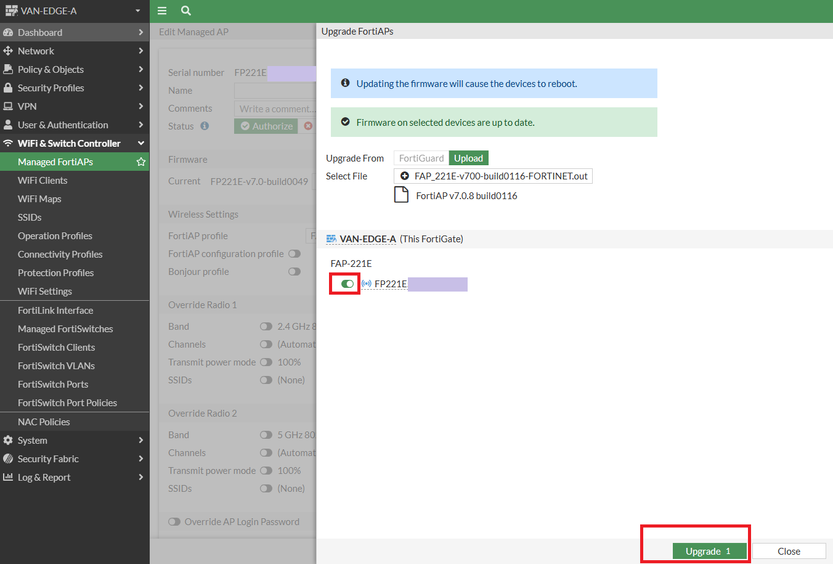Click the Name input field

click(275, 91)
